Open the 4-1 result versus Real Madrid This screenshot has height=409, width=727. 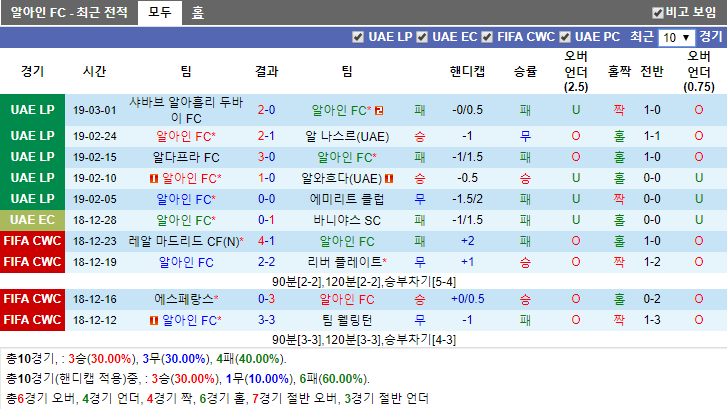click(x=267, y=241)
